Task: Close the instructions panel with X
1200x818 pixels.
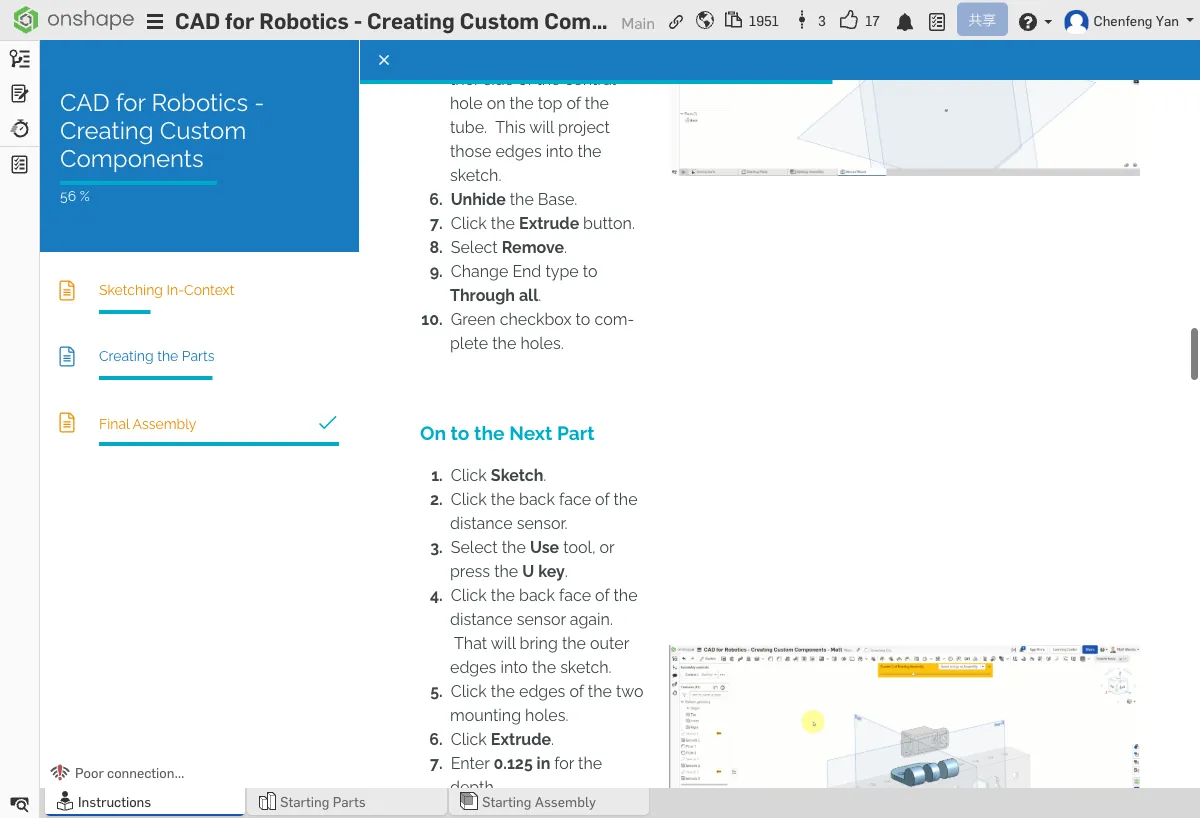Action: coord(383,60)
